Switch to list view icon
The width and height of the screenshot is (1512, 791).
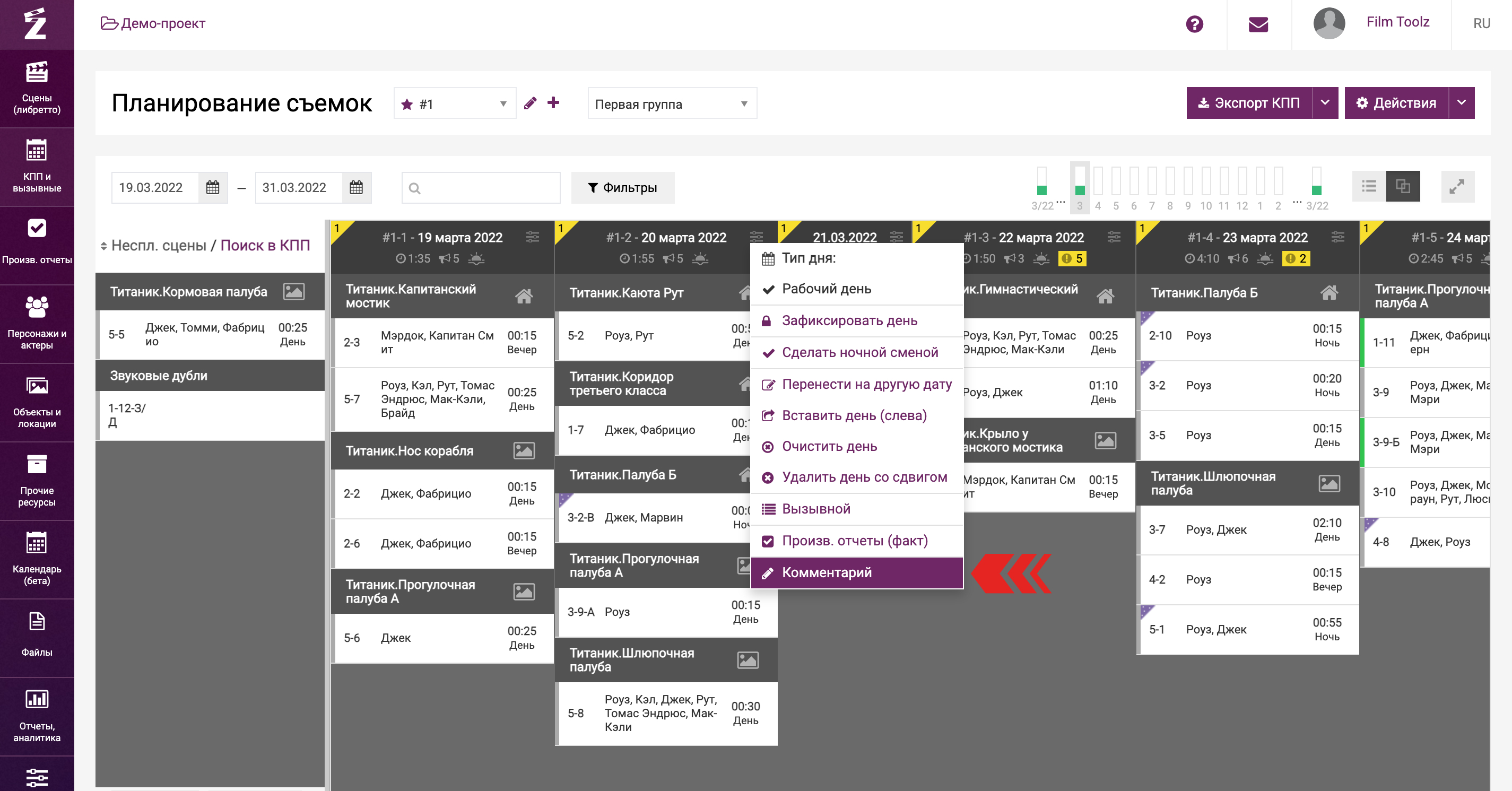pyautogui.click(x=1369, y=187)
